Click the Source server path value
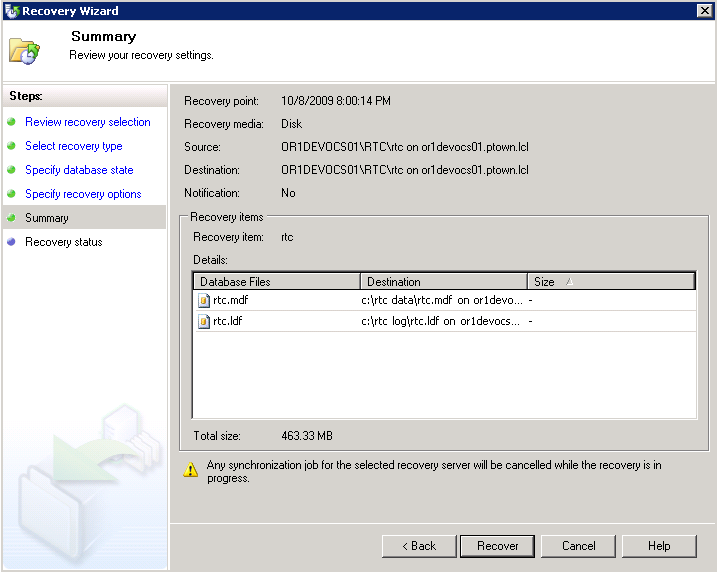The image size is (717, 572). click(405, 147)
